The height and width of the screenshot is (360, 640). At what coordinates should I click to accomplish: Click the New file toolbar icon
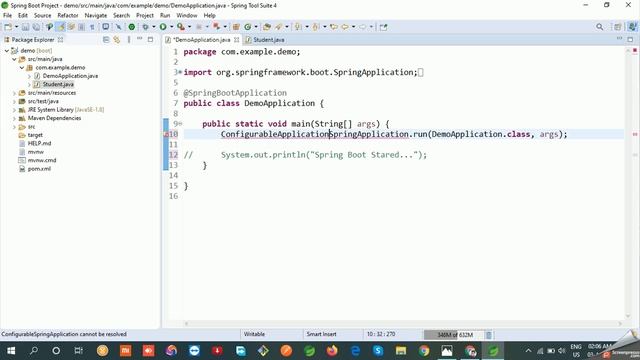coord(8,27)
